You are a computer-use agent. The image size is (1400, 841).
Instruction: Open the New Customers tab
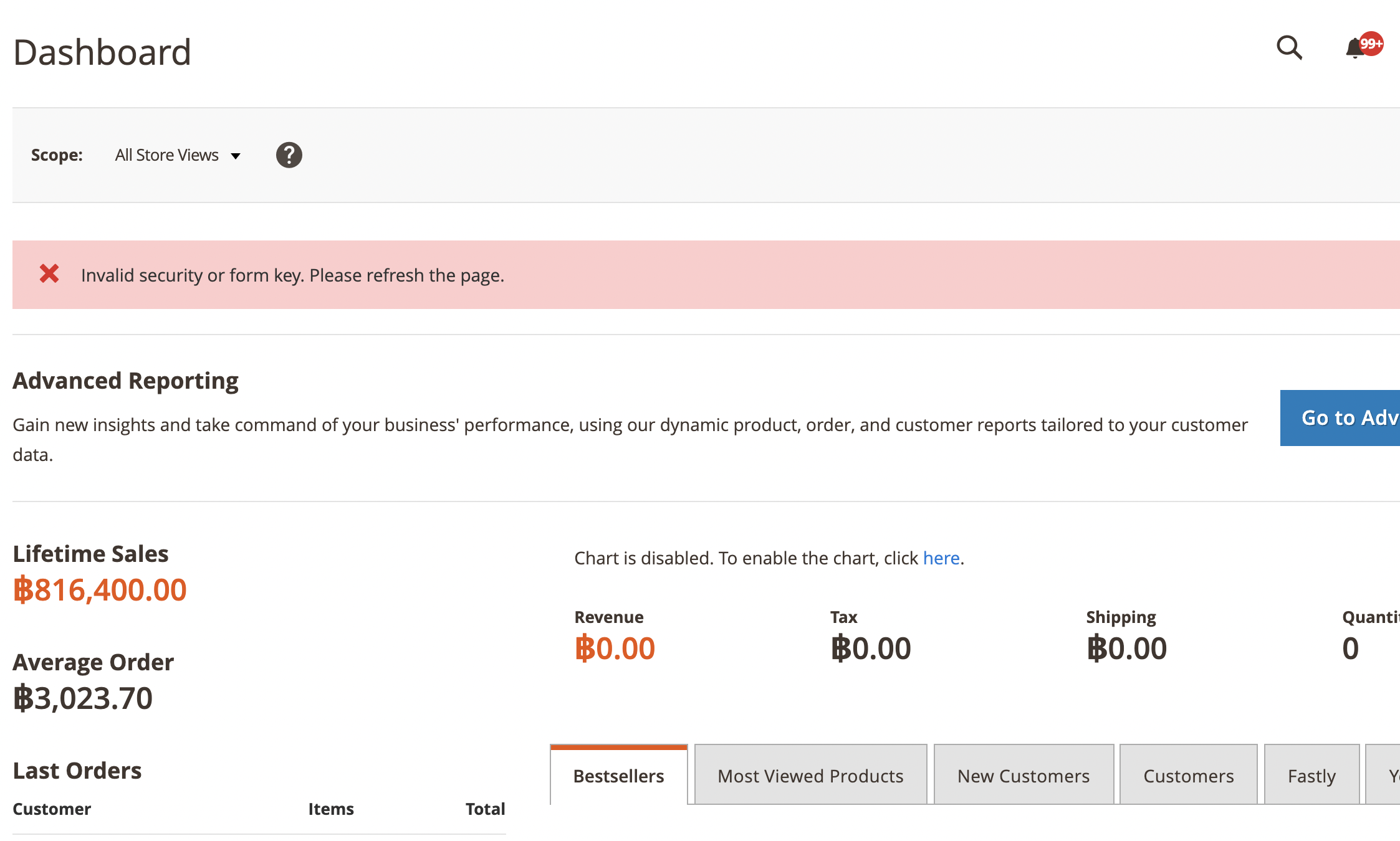pos(1023,776)
